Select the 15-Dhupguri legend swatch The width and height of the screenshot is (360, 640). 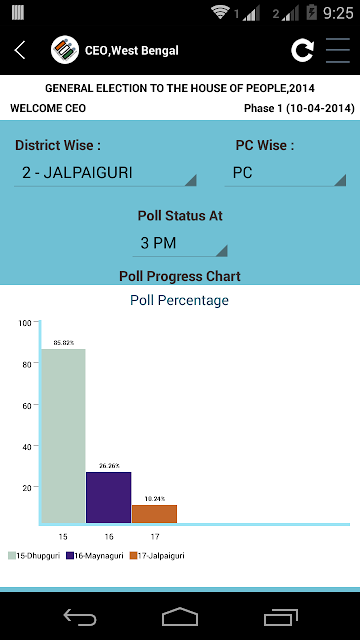(12, 556)
